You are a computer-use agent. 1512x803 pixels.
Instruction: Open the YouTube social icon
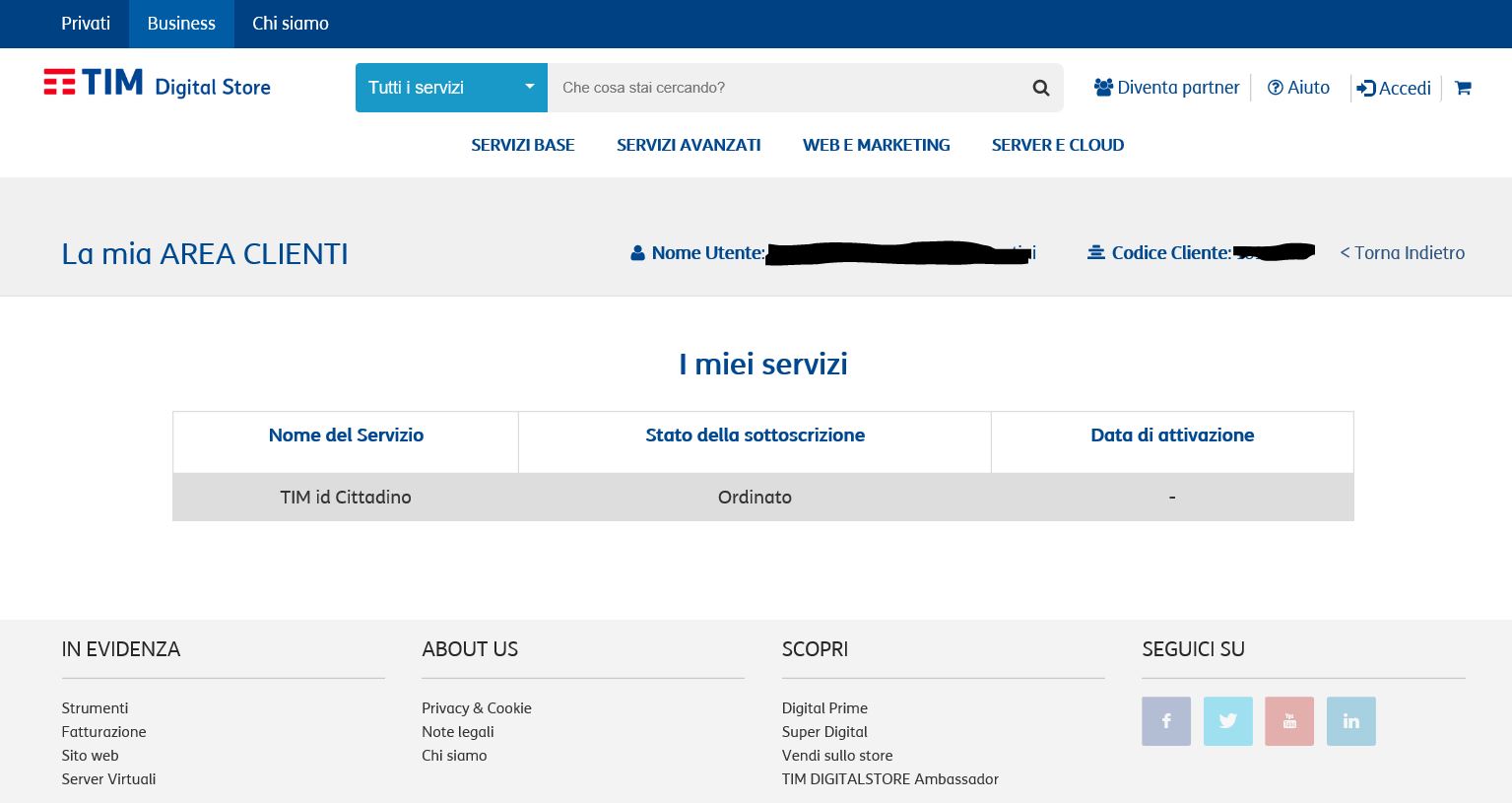coord(1289,721)
